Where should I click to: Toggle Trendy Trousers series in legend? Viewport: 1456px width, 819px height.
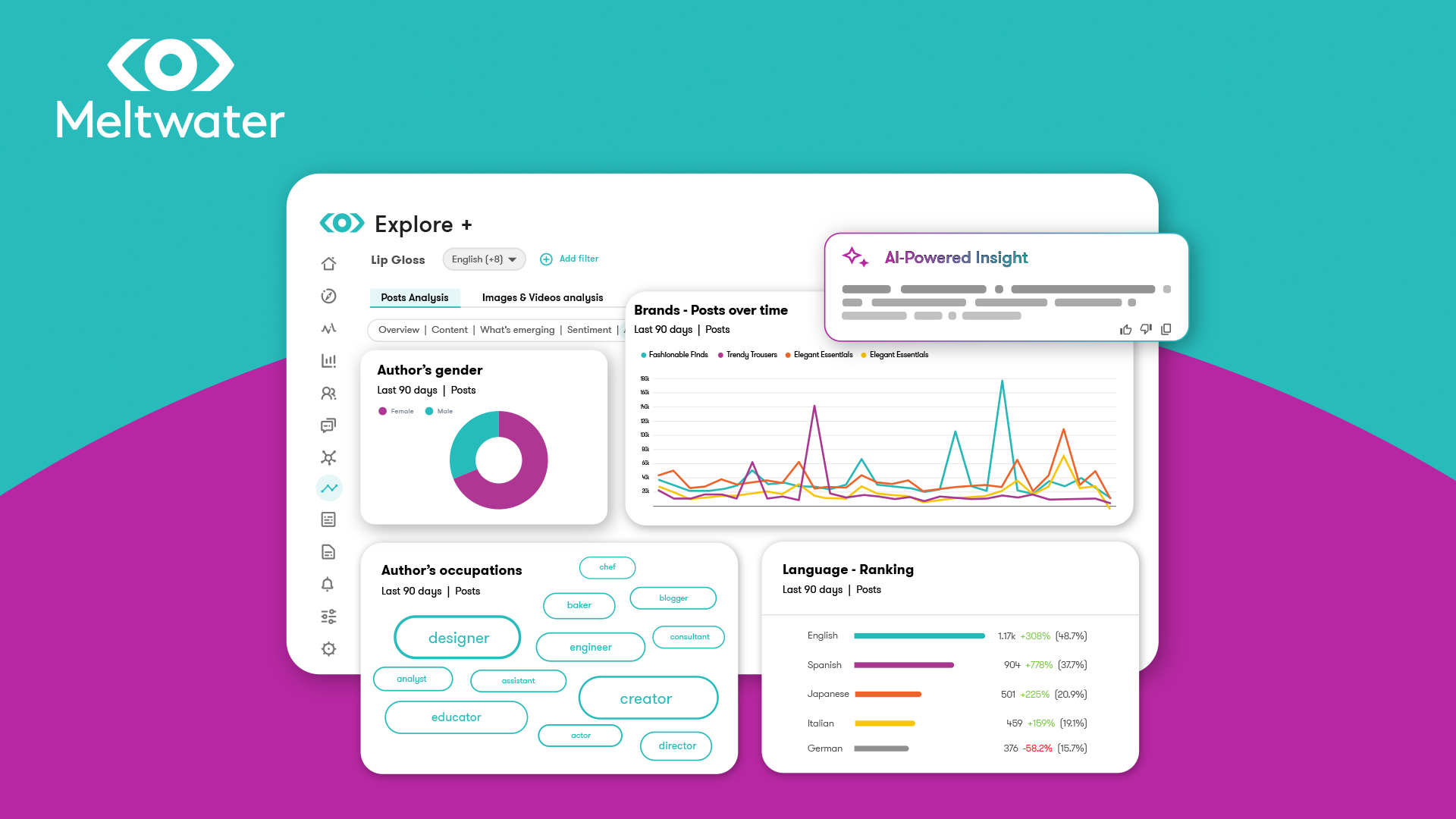(748, 355)
